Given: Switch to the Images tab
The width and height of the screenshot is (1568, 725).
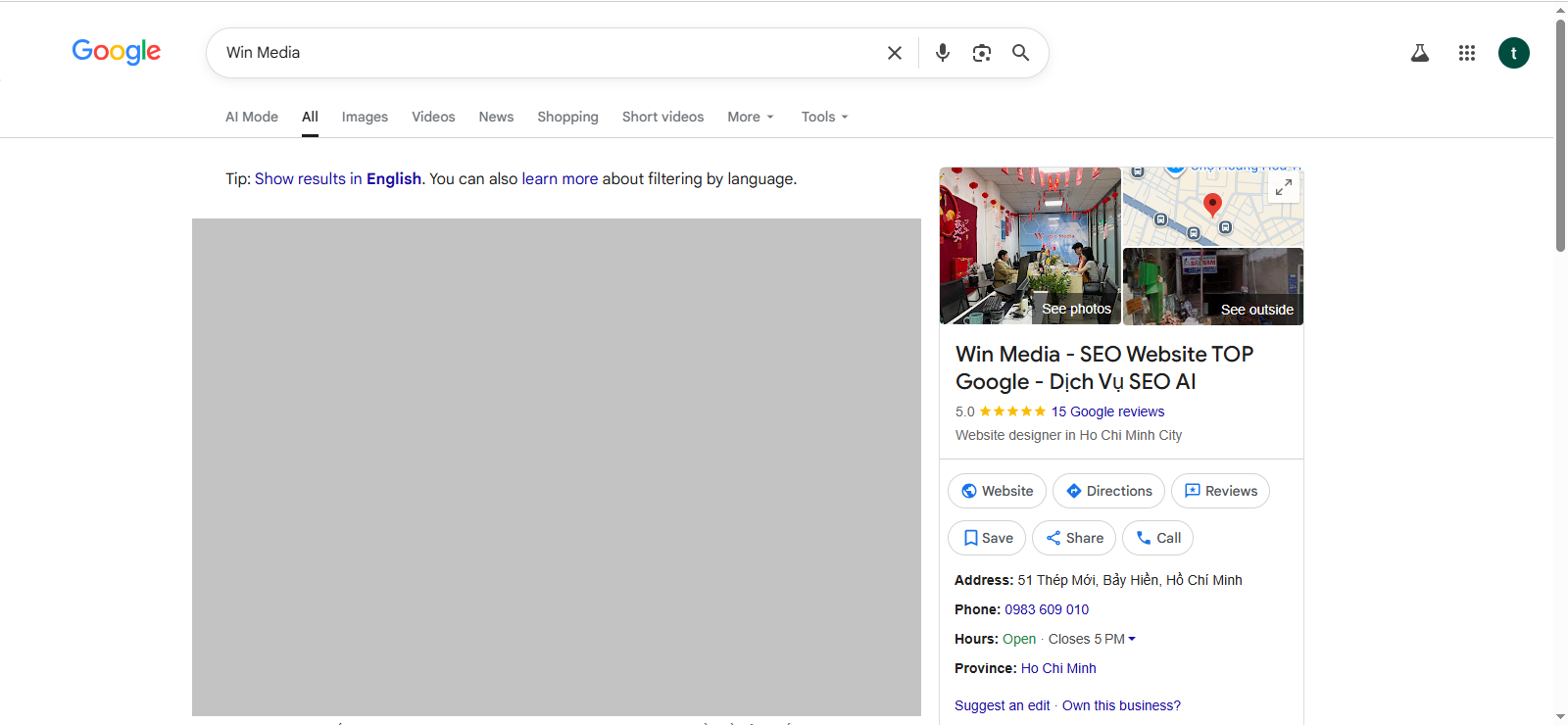Looking at the screenshot, I should (x=365, y=117).
